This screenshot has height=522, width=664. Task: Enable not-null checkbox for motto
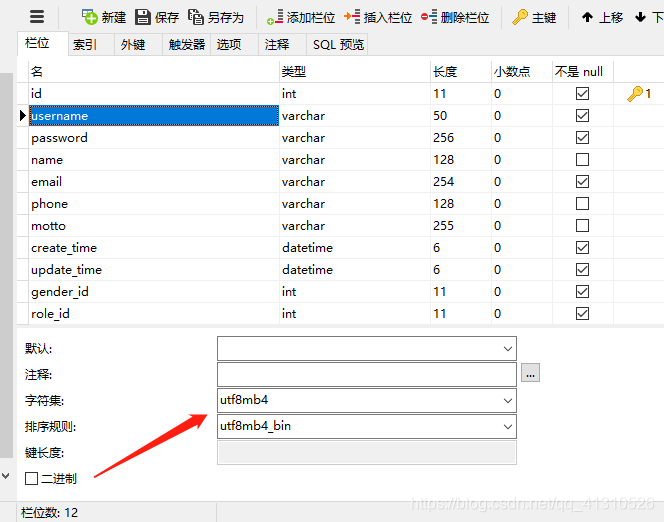[582, 226]
